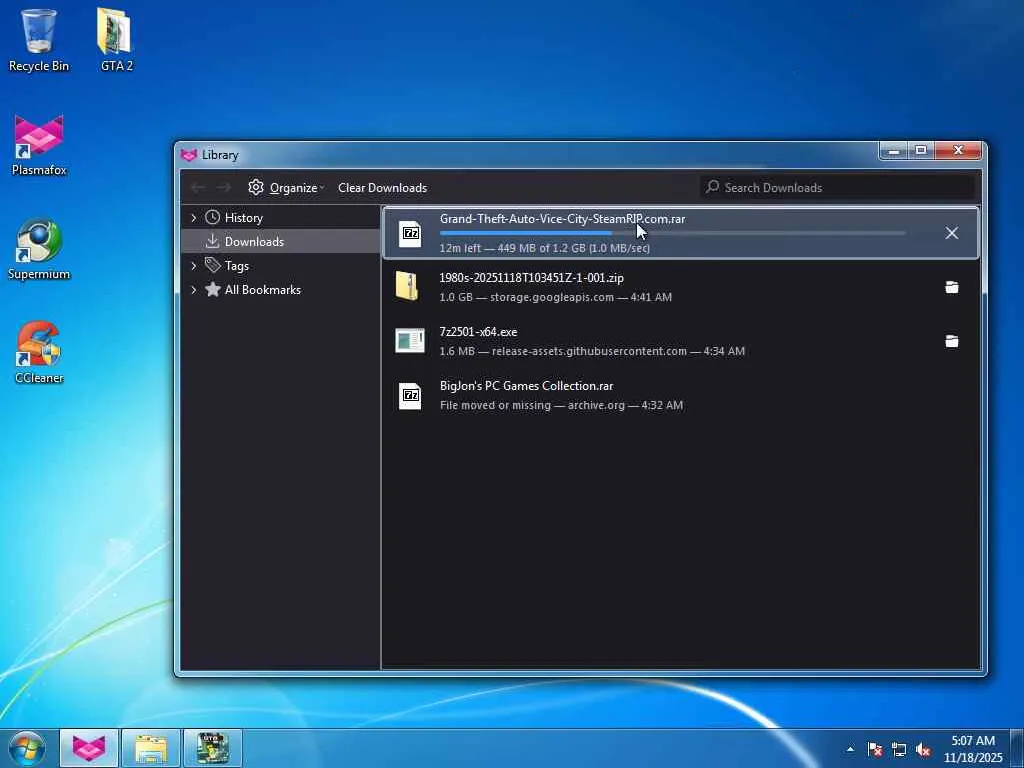
Task: Click the network tray icon
Action: (899, 749)
